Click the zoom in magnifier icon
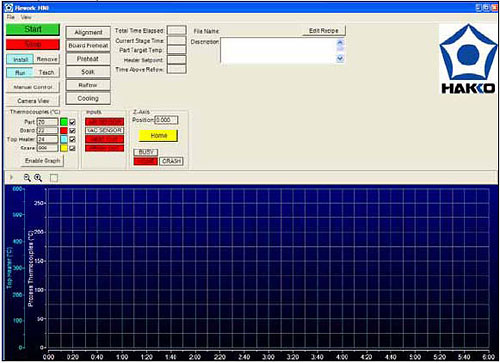The height and width of the screenshot is (363, 500). point(38,178)
